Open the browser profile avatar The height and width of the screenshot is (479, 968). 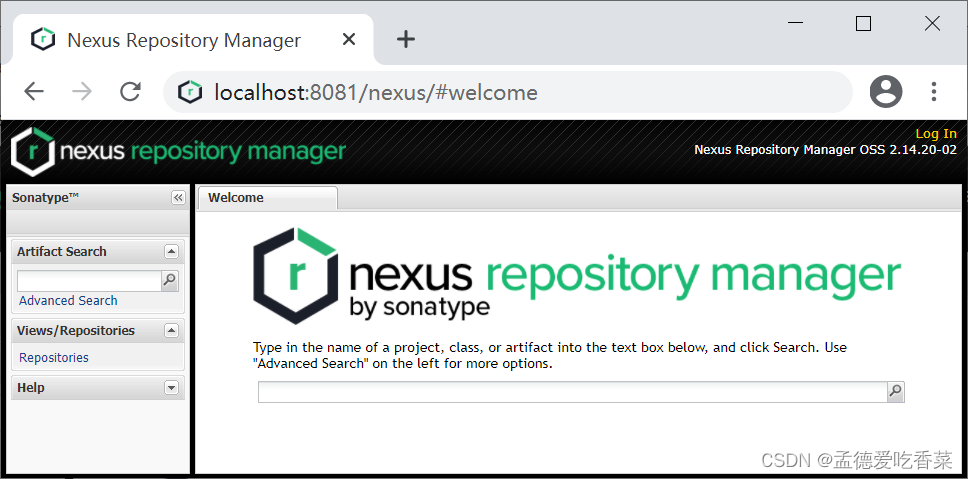coord(886,92)
